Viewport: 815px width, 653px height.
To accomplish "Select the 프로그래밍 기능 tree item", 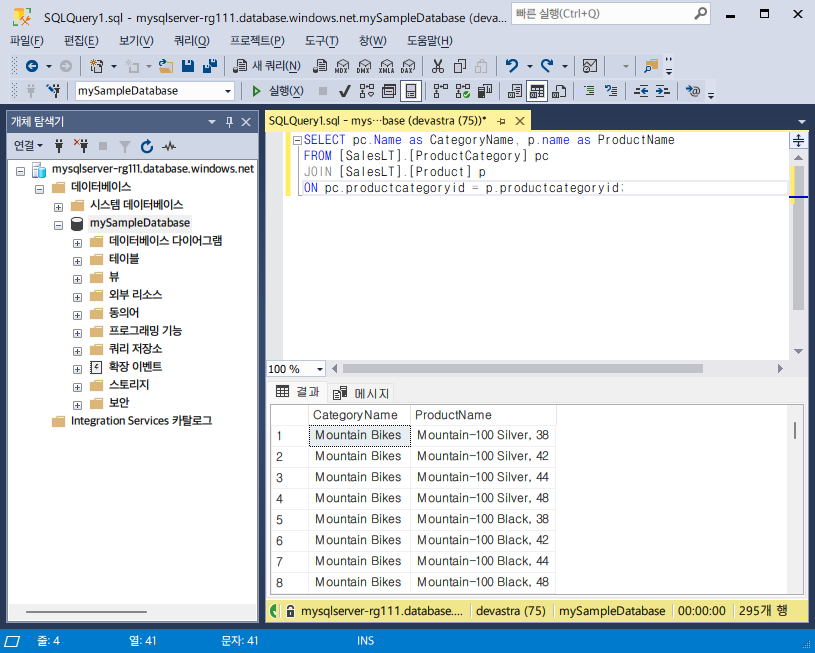I will click(x=145, y=331).
